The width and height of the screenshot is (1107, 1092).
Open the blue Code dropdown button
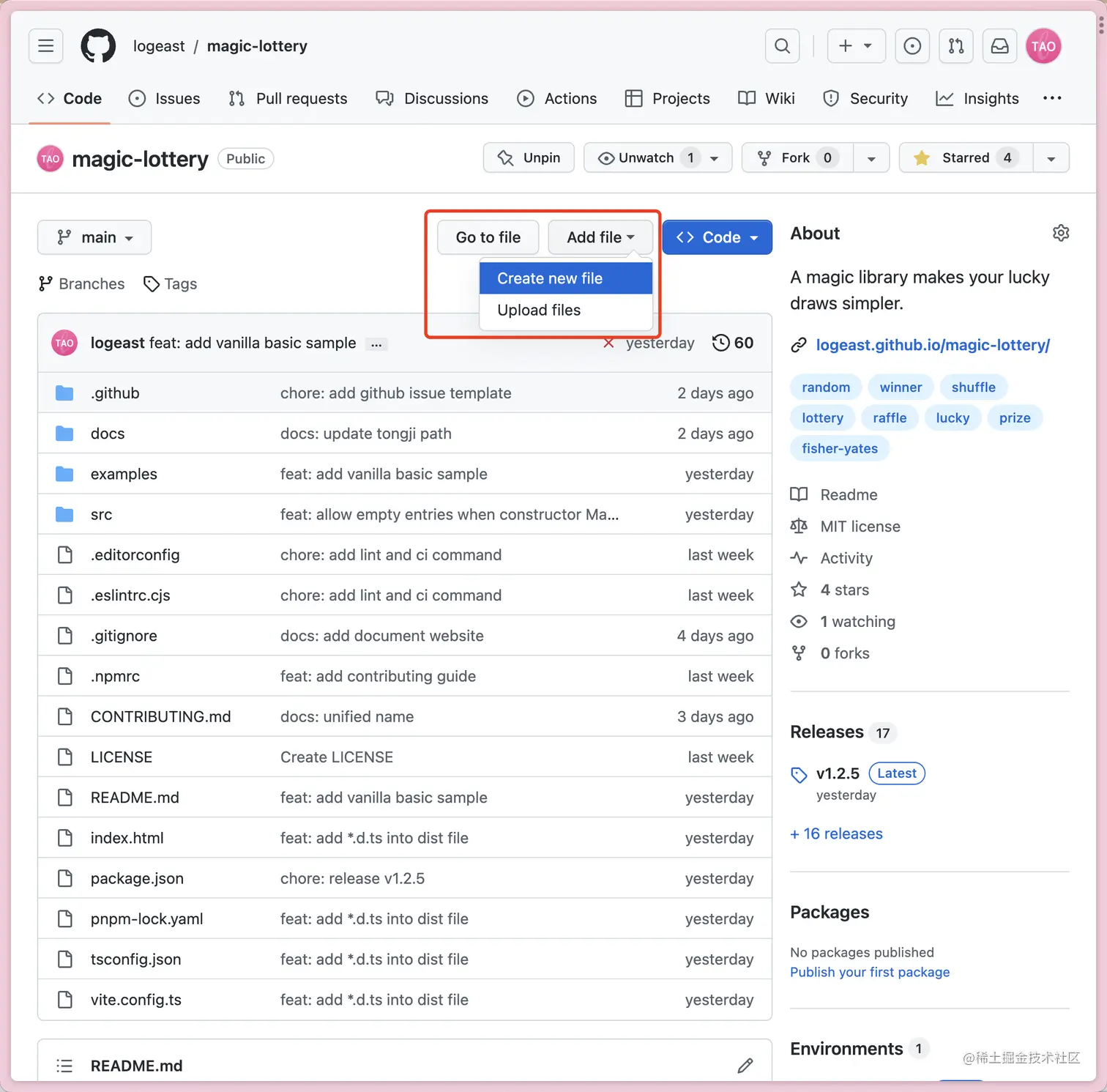click(x=717, y=237)
